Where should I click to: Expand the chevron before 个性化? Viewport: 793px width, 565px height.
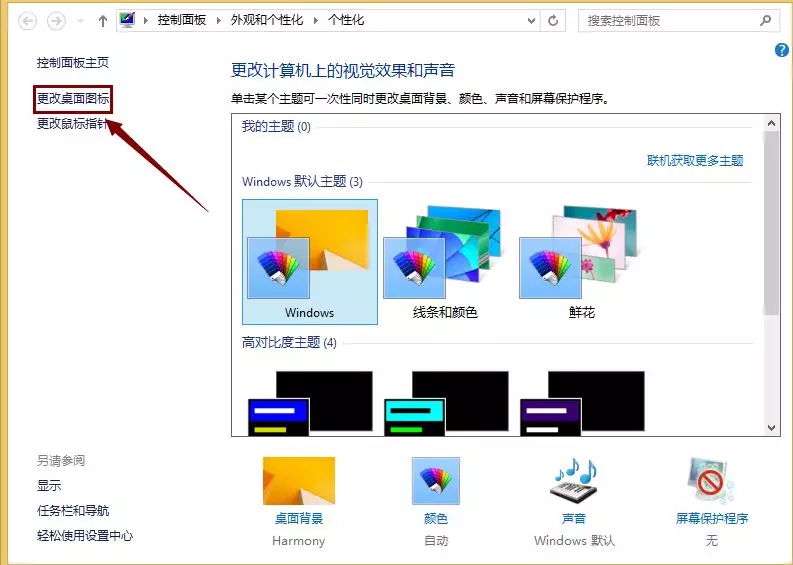(316, 21)
